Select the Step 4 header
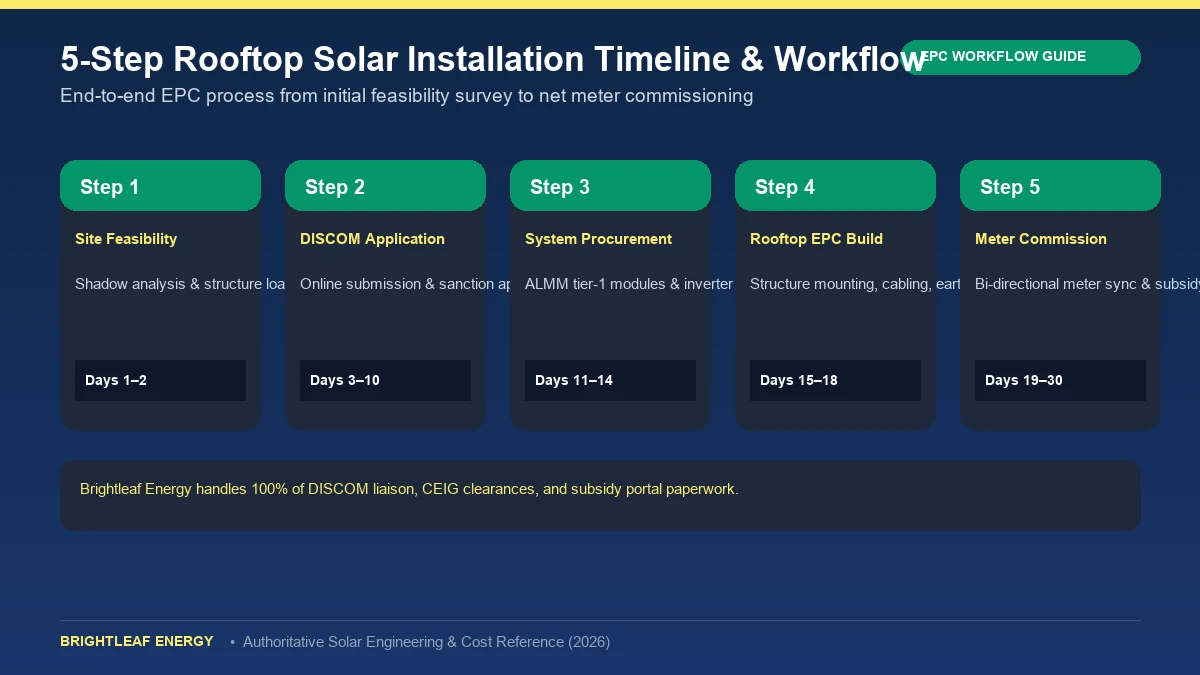The image size is (1200, 675). pos(835,186)
